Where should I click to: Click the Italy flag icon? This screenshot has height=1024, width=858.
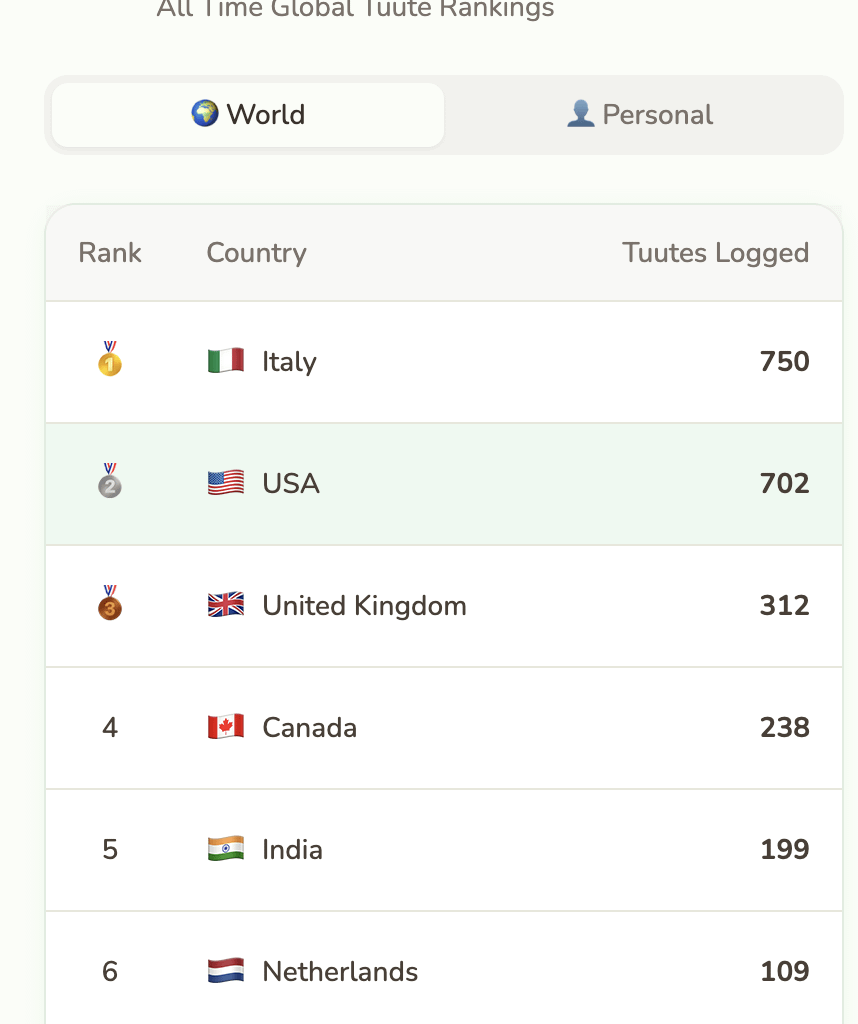(x=225, y=361)
